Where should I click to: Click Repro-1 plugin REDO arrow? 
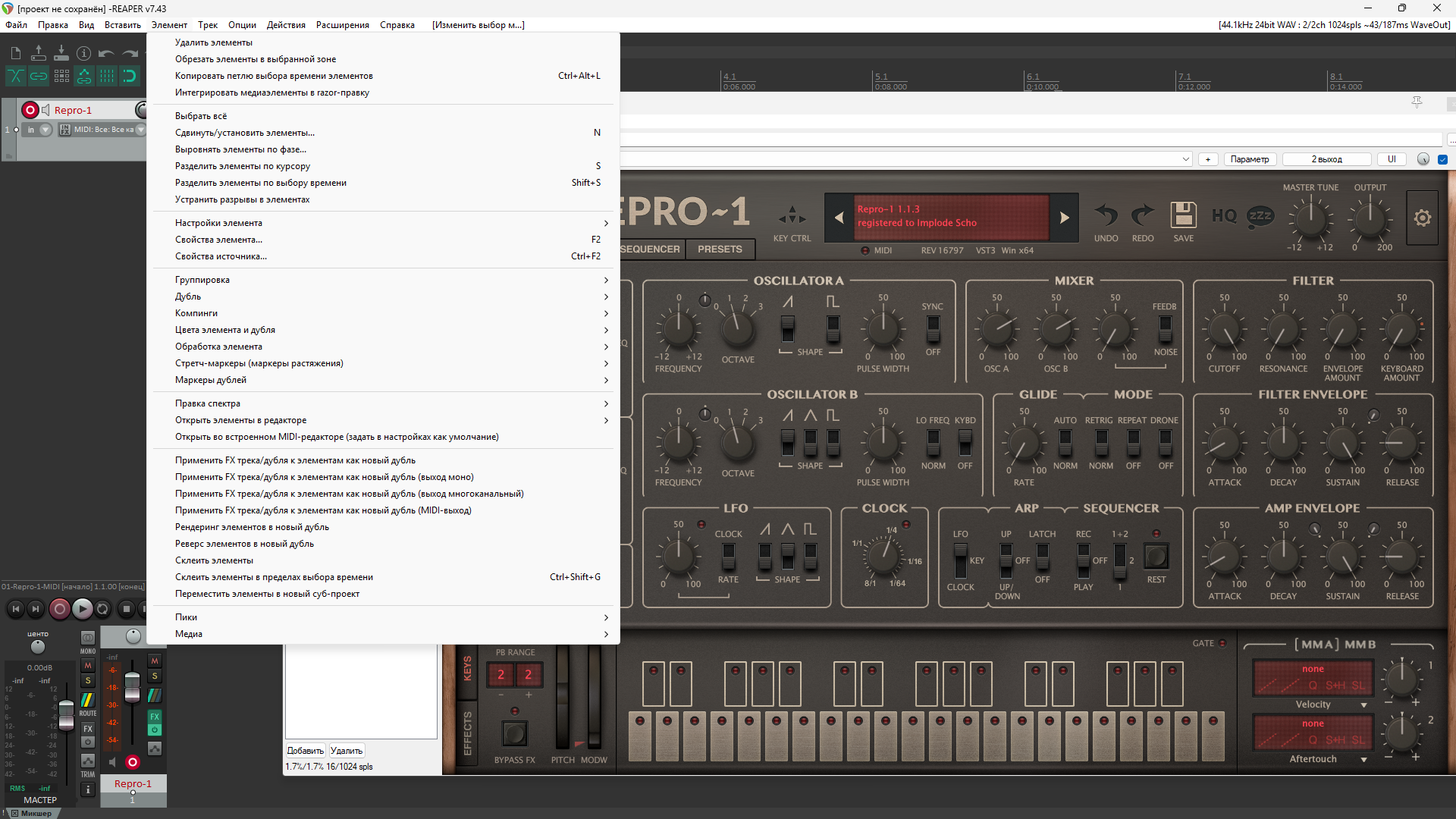1142,215
